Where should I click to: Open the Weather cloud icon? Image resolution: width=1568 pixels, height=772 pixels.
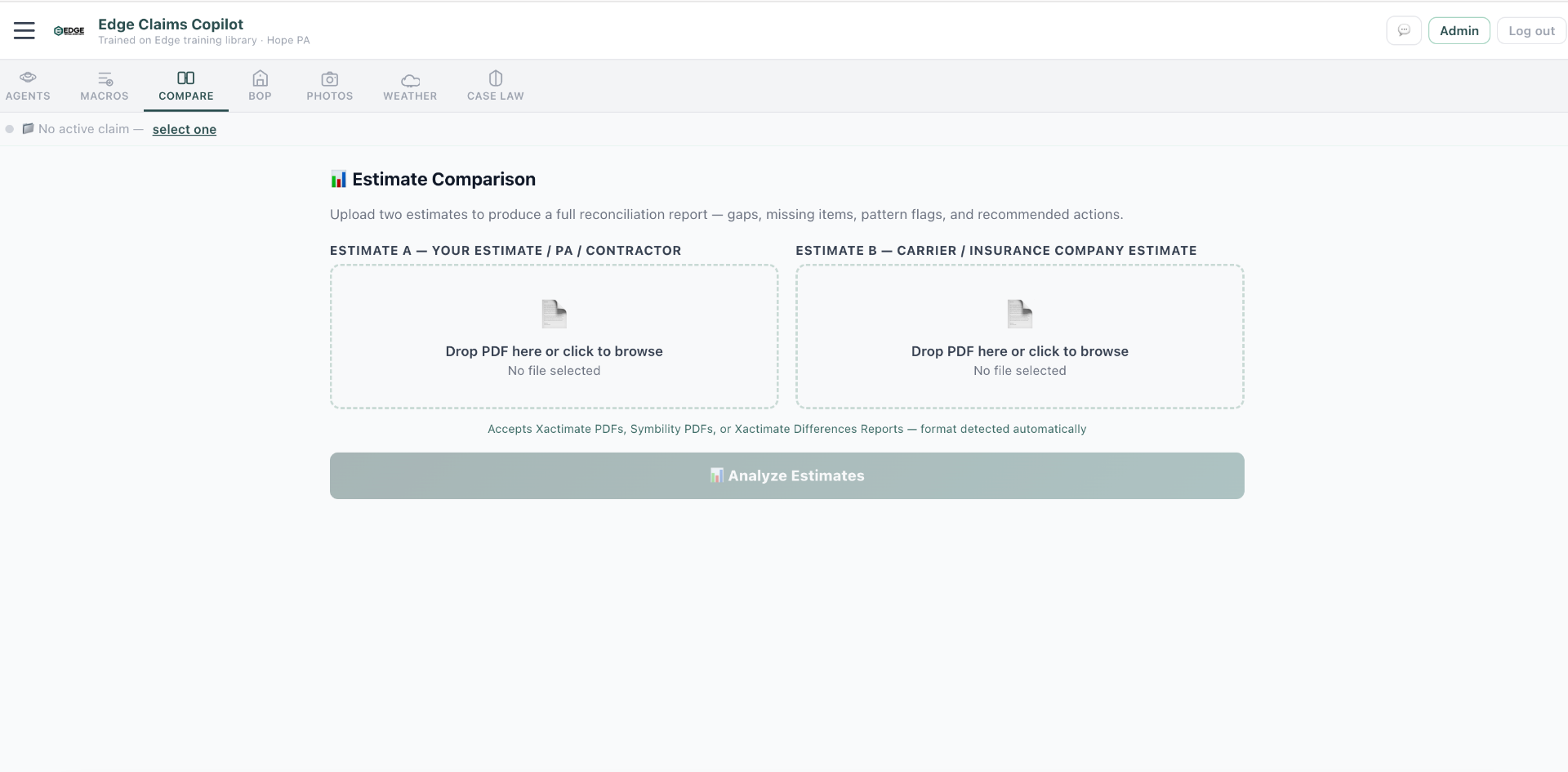(x=410, y=79)
